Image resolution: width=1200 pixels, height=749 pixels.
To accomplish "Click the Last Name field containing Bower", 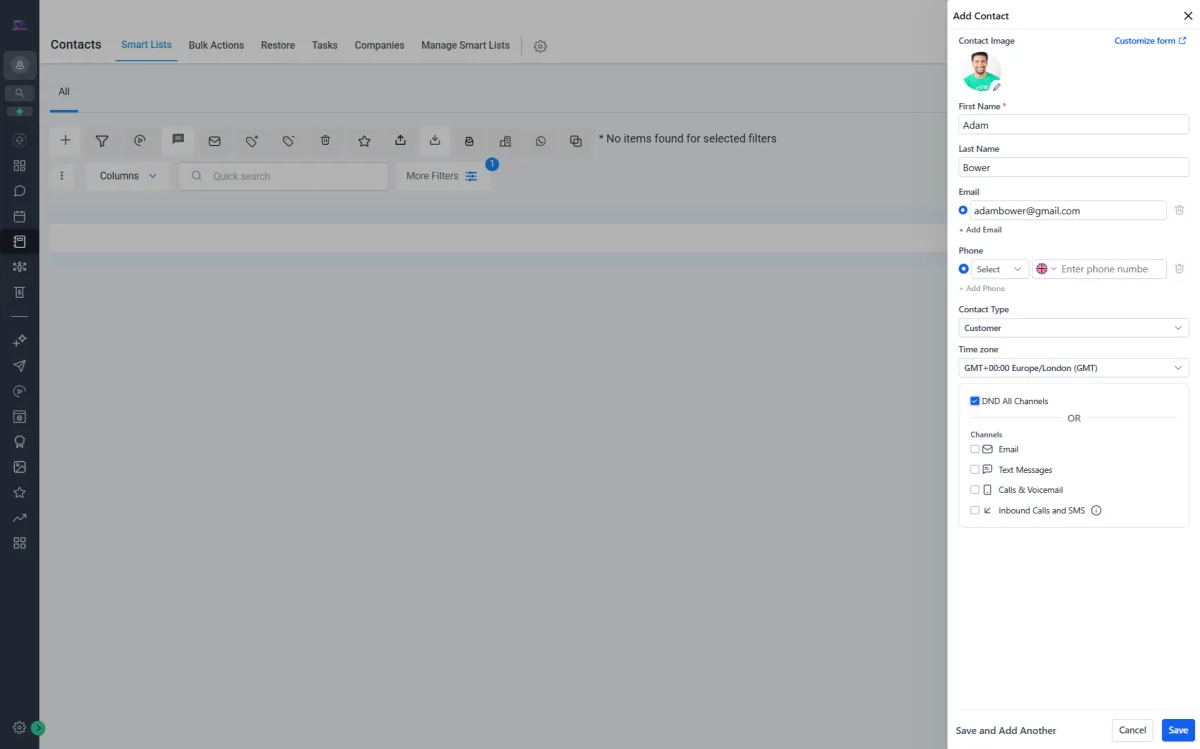I will [1074, 168].
